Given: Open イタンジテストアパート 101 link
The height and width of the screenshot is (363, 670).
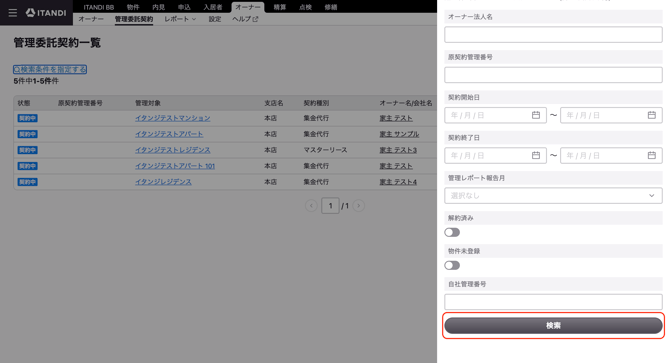Looking at the screenshot, I should 175,166.
